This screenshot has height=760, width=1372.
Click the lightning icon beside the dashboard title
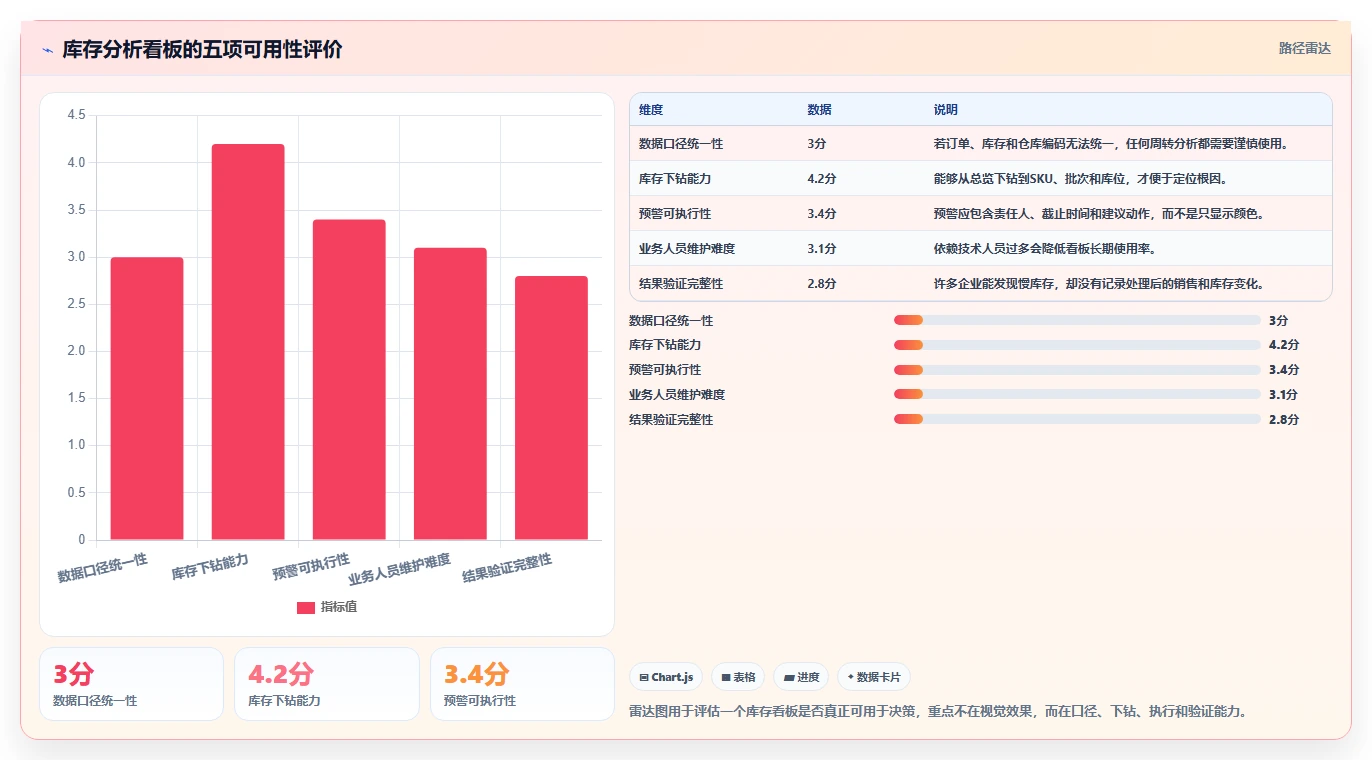(x=48, y=50)
